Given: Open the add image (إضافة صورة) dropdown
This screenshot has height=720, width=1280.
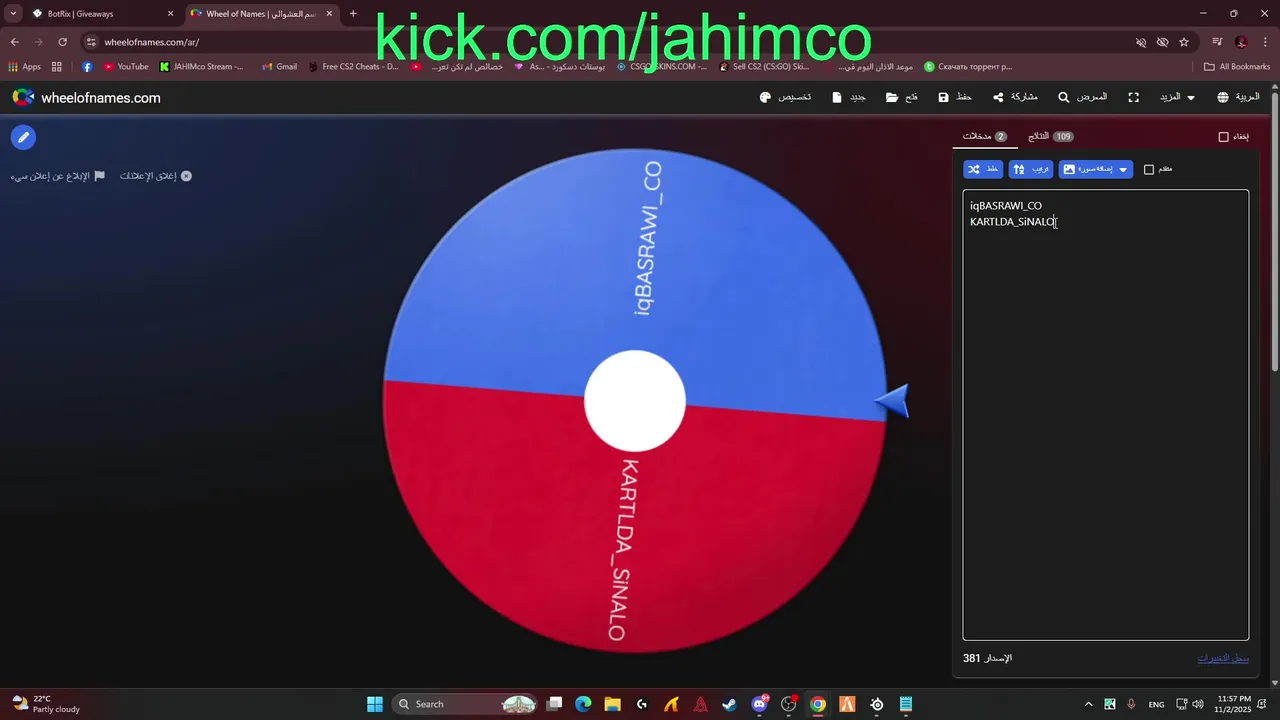Looking at the screenshot, I should click(x=1096, y=169).
